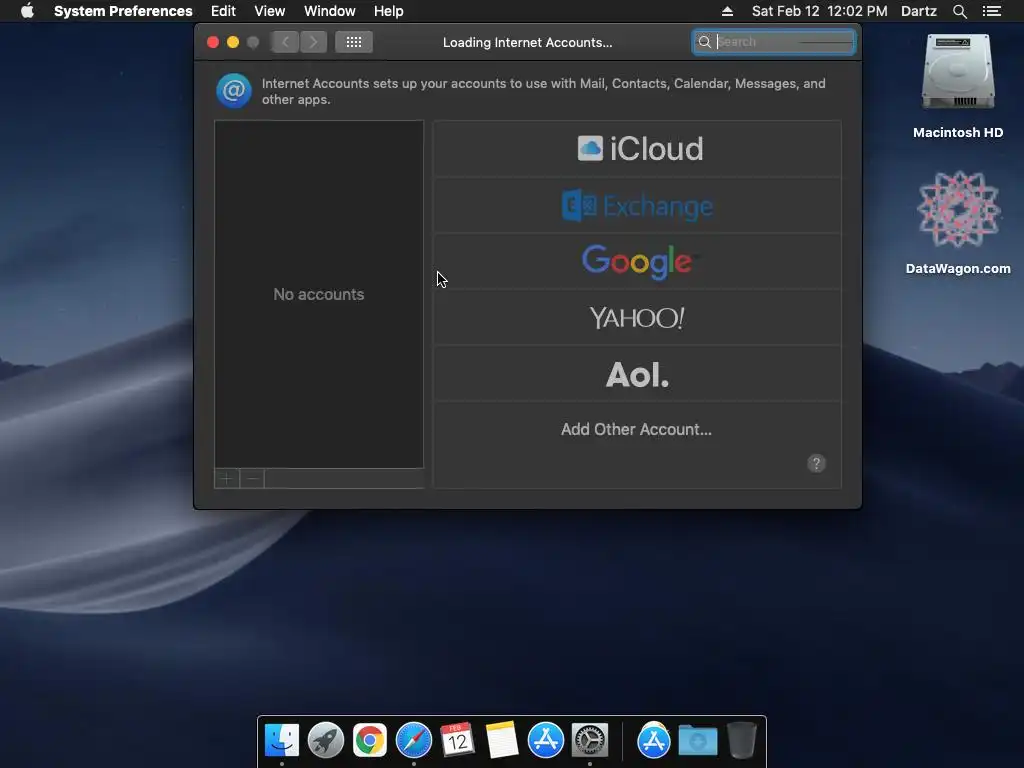
Task: Click the Dartz user menu
Action: click(x=919, y=11)
